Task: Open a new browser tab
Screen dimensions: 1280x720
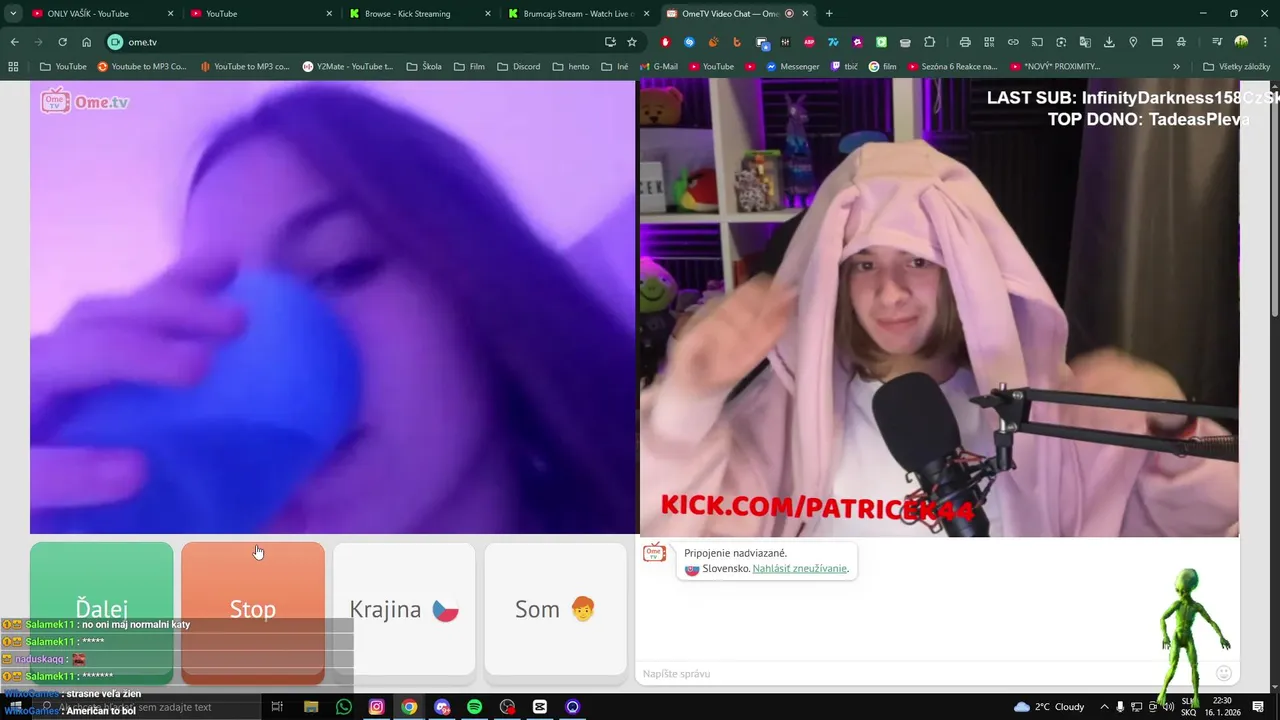Action: (x=829, y=14)
